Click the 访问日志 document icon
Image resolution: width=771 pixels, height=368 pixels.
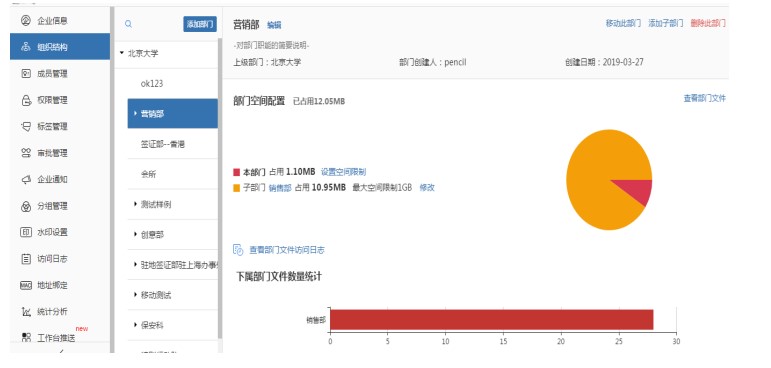point(26,259)
